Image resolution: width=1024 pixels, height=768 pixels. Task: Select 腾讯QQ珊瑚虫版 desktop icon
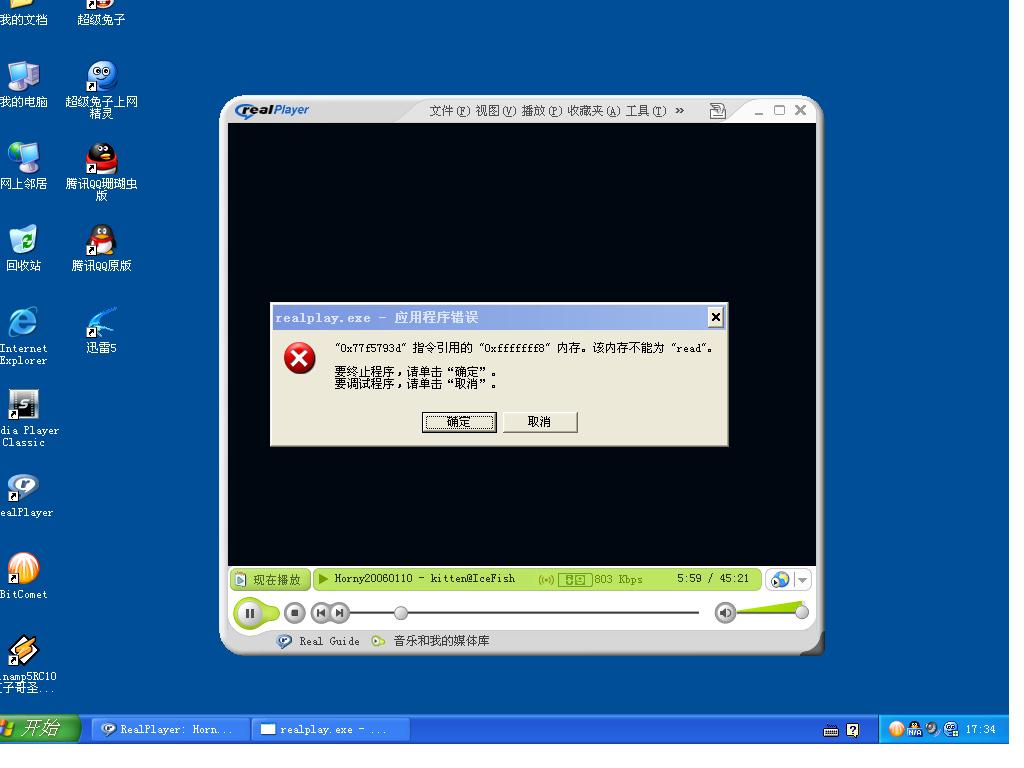tap(101, 172)
